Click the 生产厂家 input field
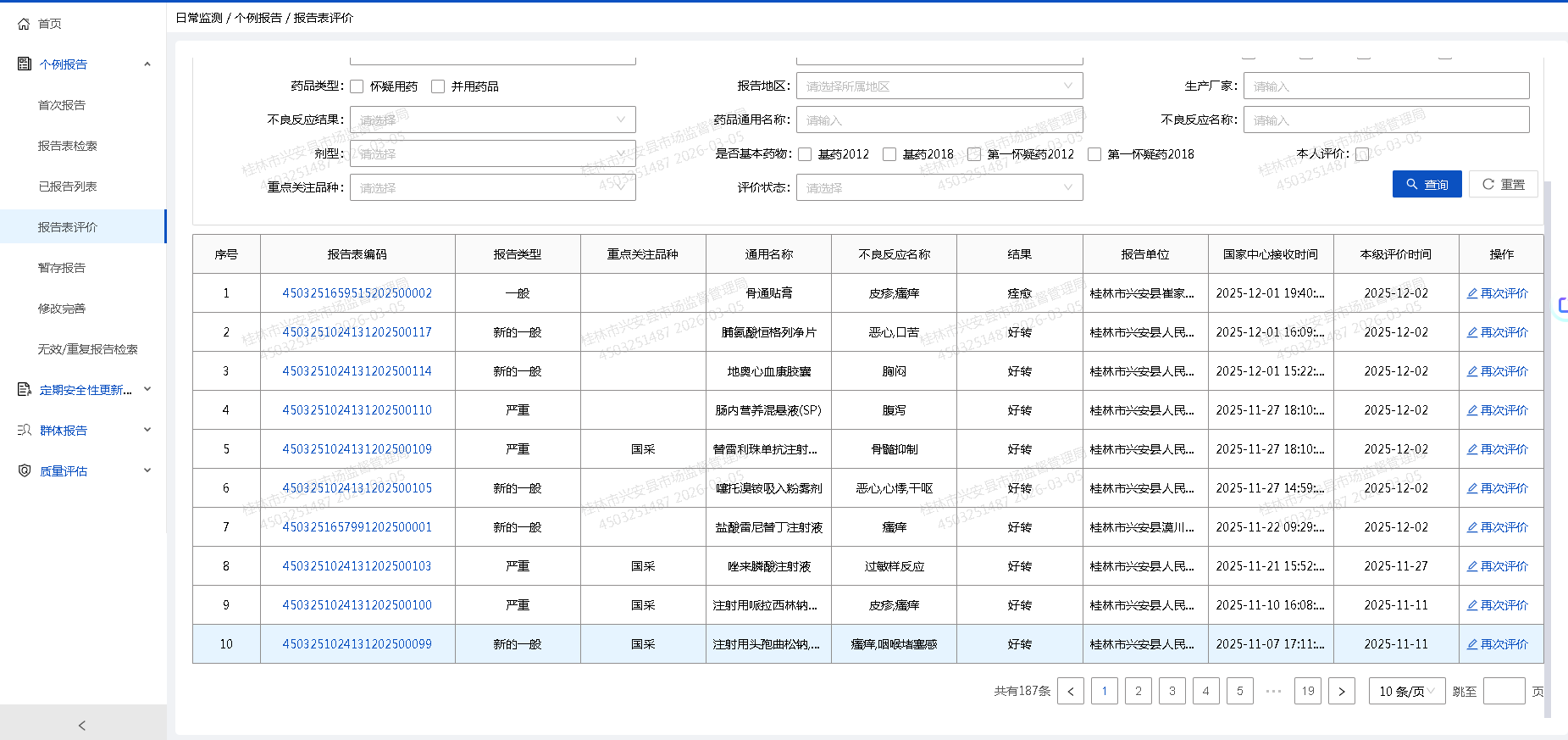The height and width of the screenshot is (740, 1568). pos(1386,86)
